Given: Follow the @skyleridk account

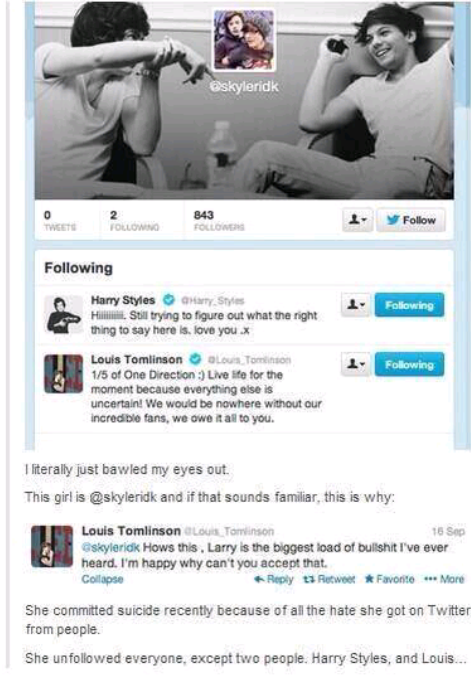Looking at the screenshot, I should point(411,220).
